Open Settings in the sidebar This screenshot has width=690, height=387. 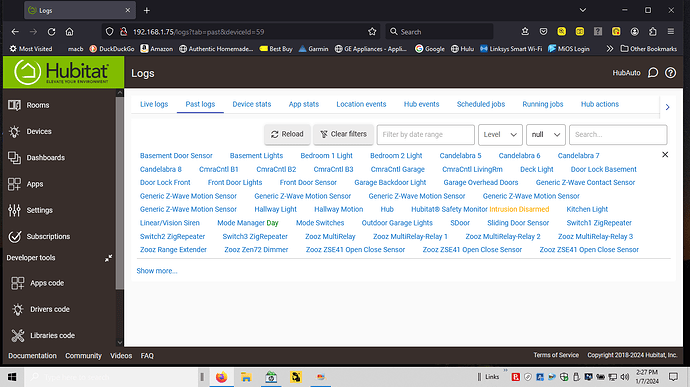(30, 210)
